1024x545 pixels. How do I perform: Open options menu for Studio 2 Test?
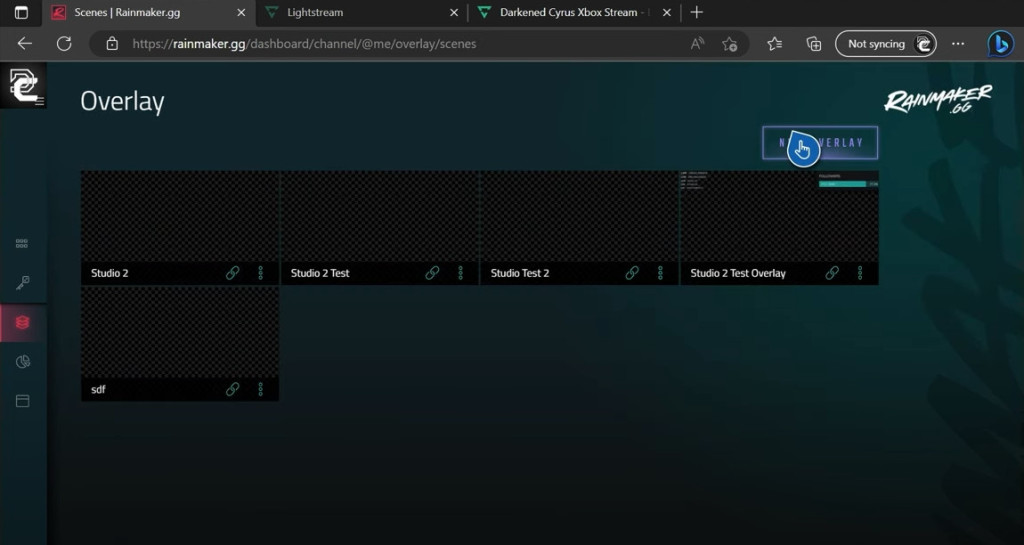(x=460, y=273)
